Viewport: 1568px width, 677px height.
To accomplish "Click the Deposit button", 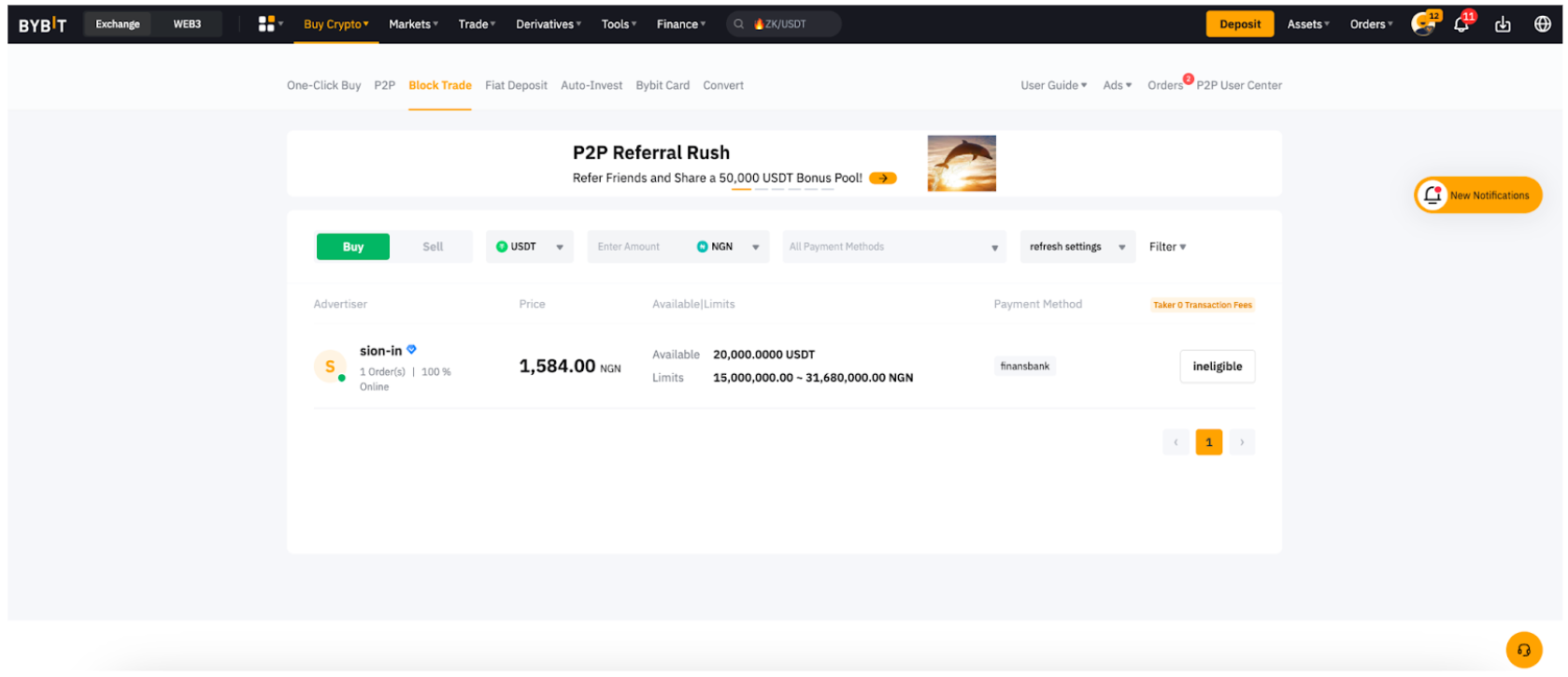I will click(x=1239, y=24).
